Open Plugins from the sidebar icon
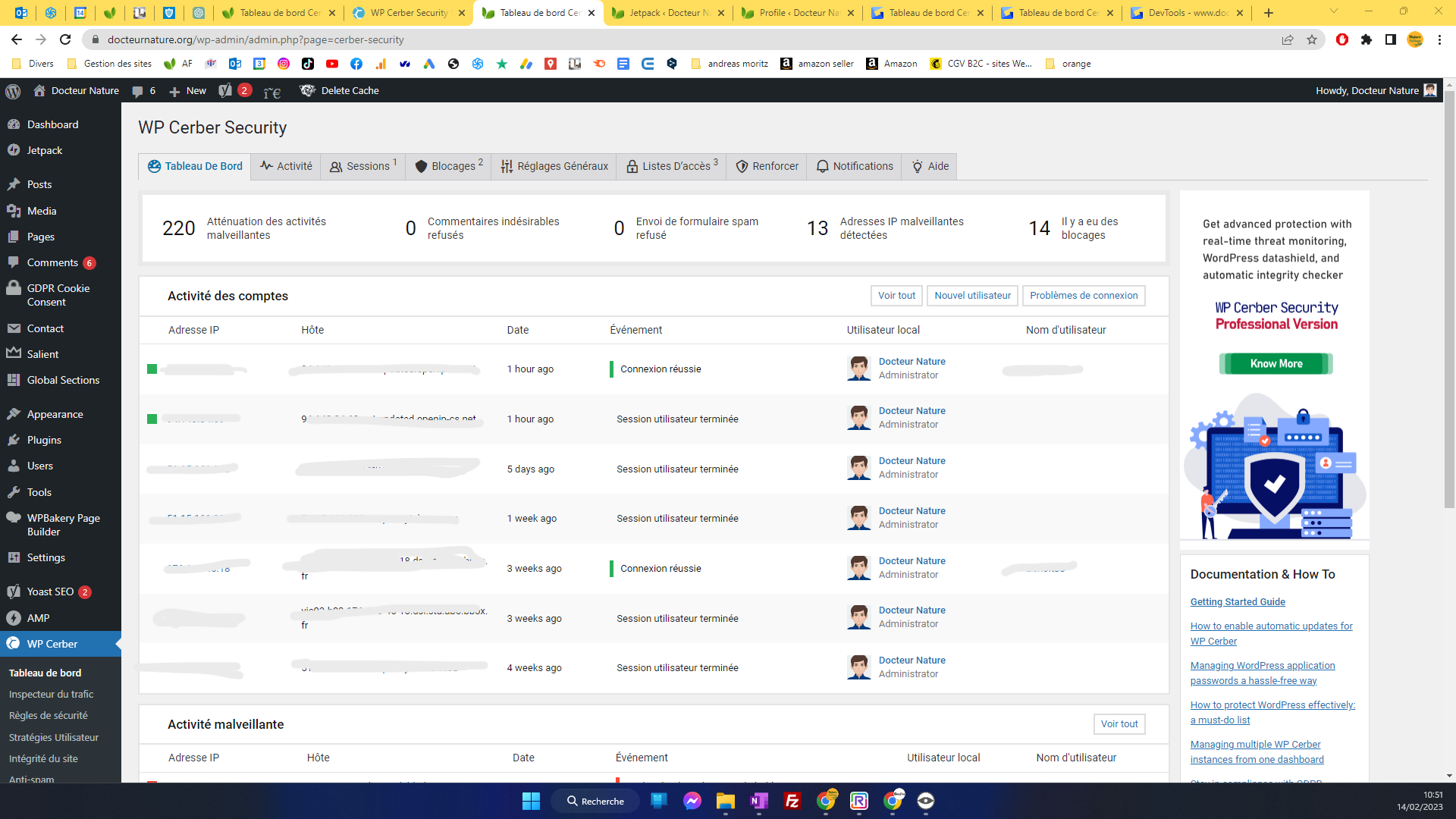 pos(43,440)
